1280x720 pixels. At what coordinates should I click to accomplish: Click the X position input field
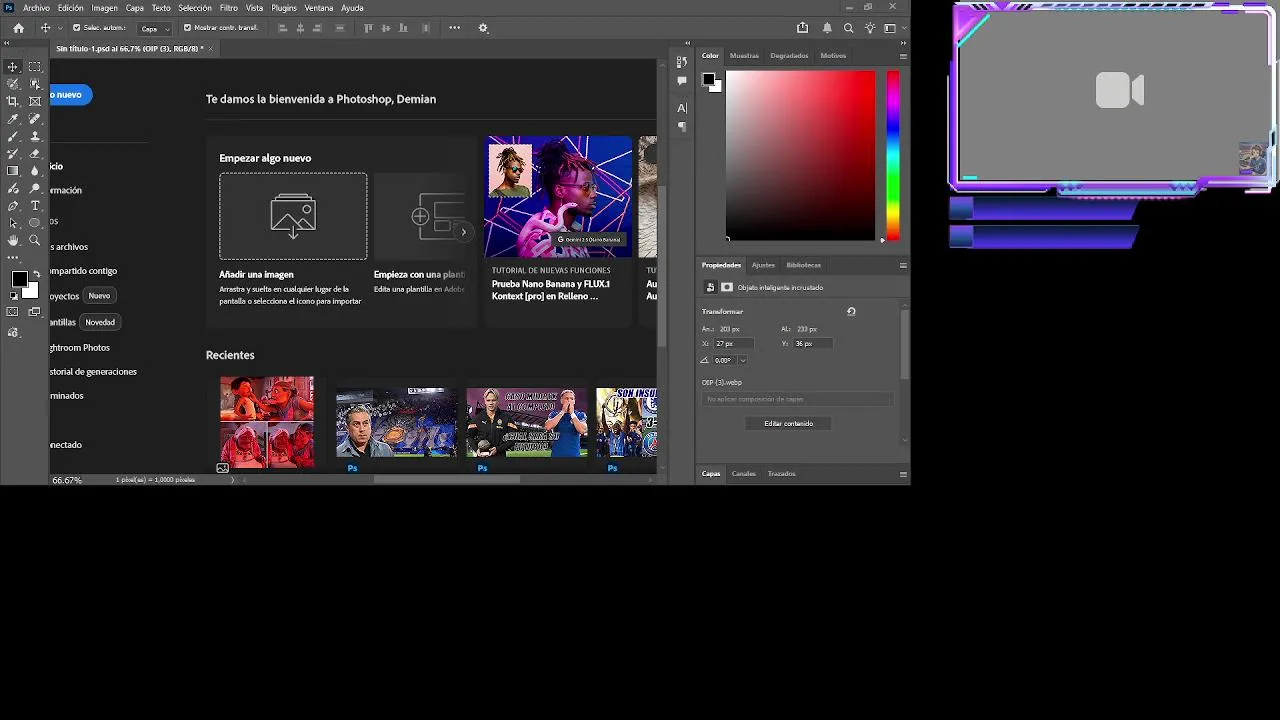pyautogui.click(x=732, y=343)
